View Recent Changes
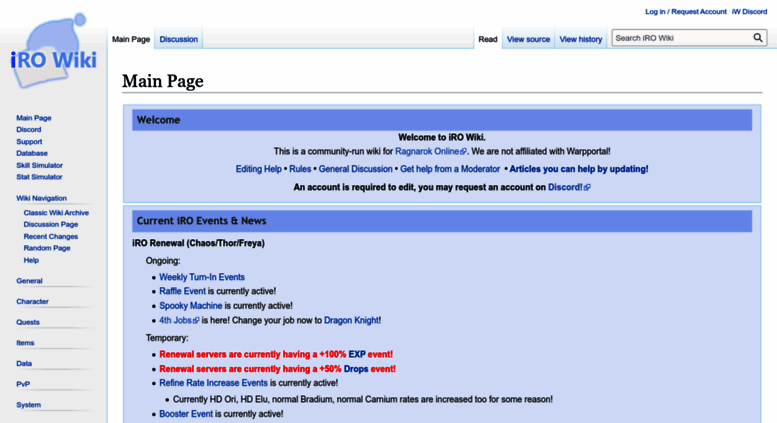The height and width of the screenshot is (423, 777). [51, 237]
